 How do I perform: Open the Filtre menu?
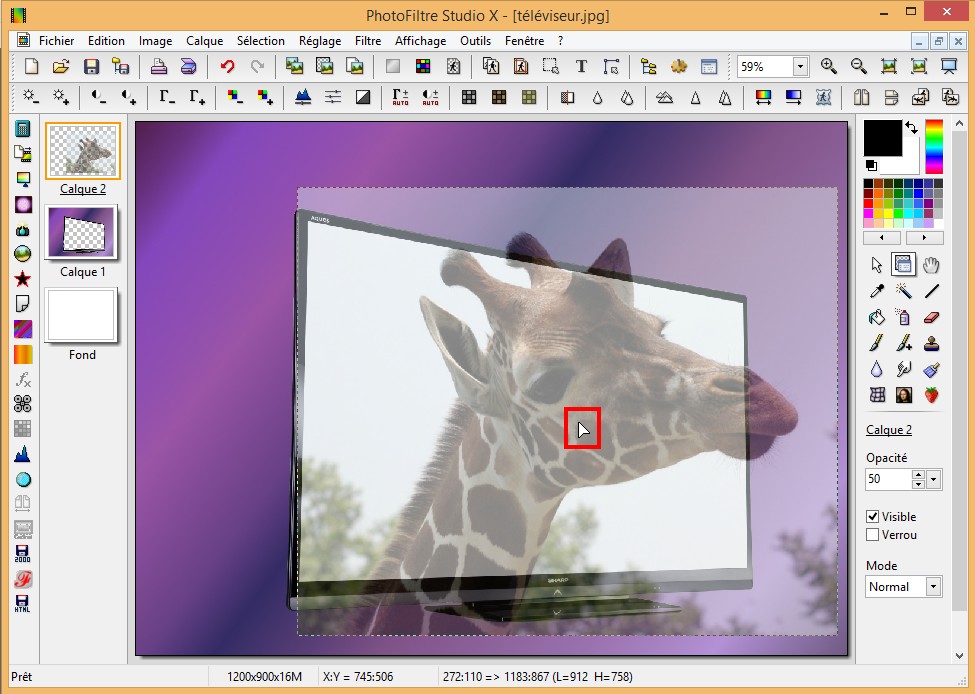(368, 41)
